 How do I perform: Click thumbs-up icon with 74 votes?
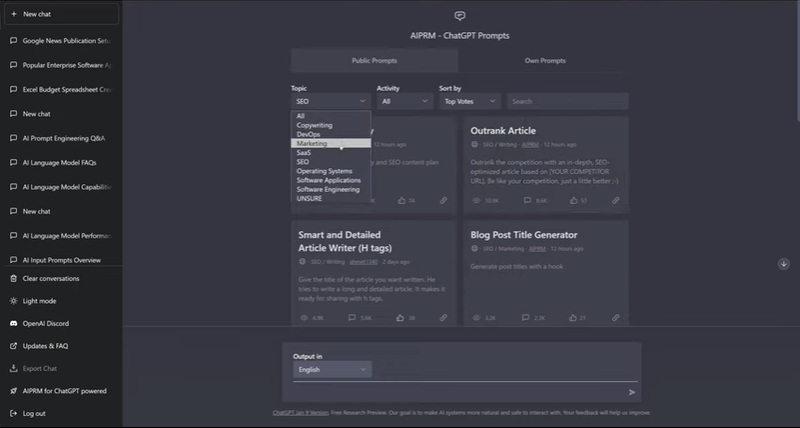point(402,200)
